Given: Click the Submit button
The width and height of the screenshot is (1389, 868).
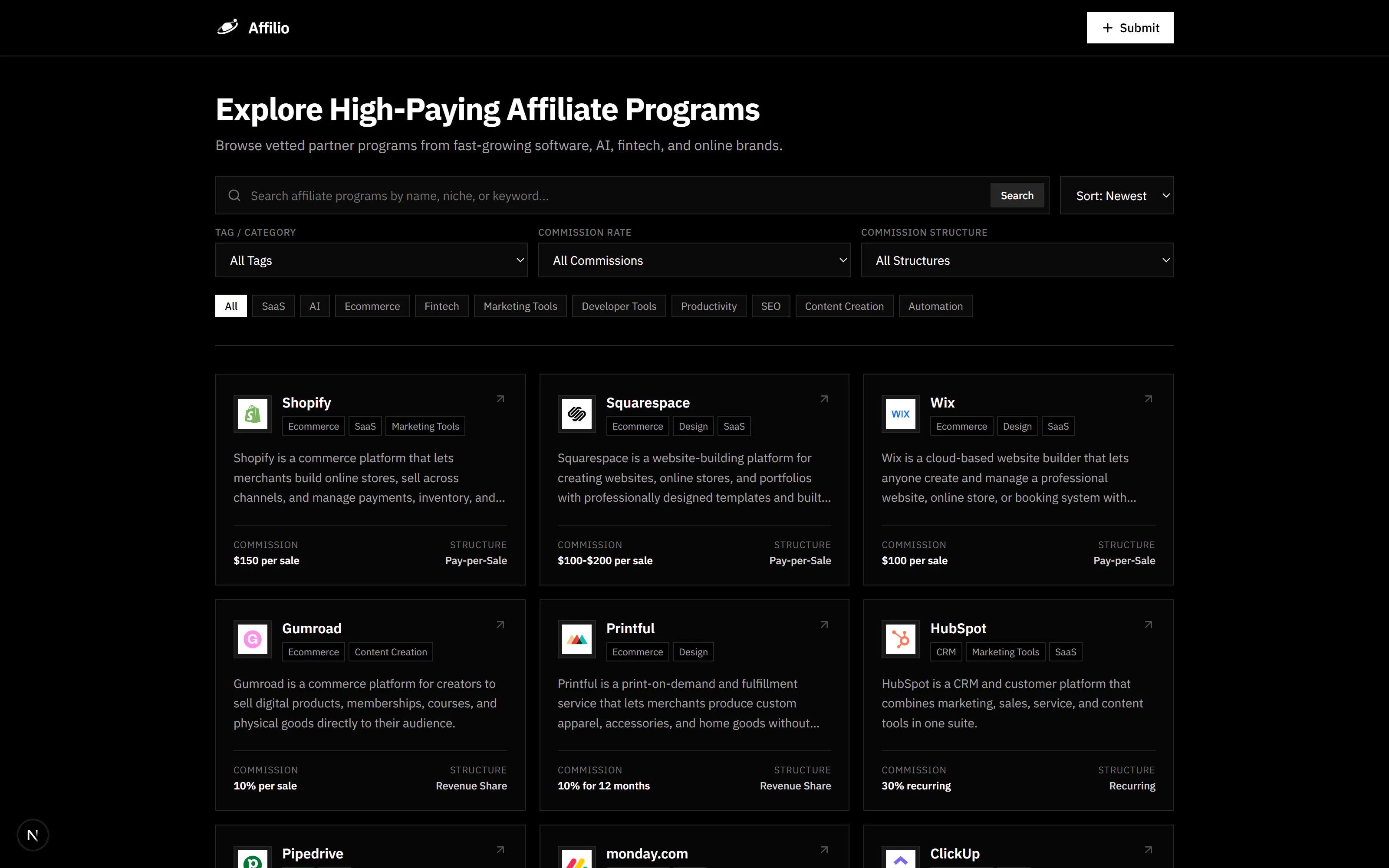Looking at the screenshot, I should coord(1129,27).
